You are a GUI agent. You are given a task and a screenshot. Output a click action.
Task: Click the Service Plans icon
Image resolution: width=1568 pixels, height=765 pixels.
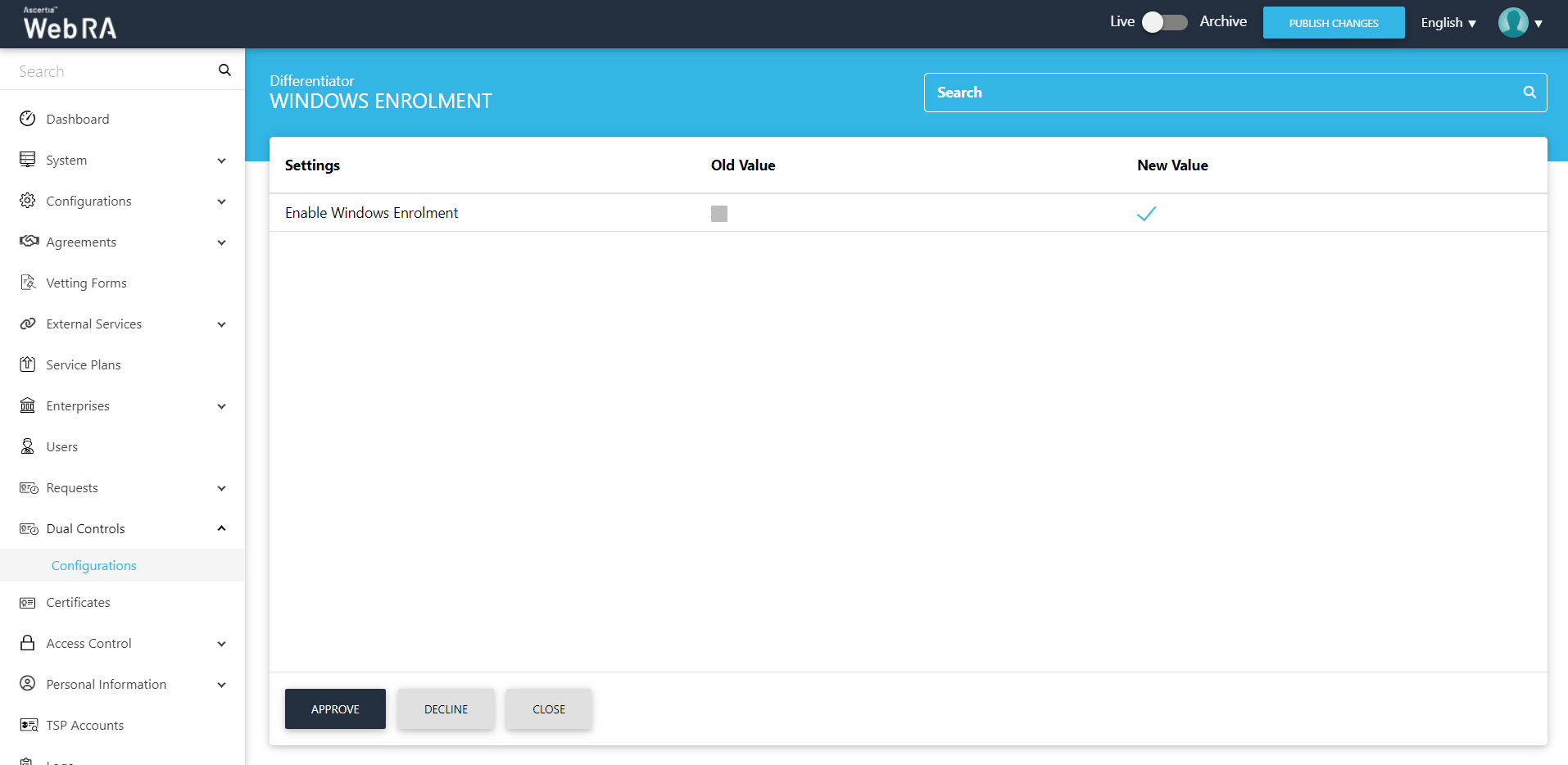[x=28, y=364]
